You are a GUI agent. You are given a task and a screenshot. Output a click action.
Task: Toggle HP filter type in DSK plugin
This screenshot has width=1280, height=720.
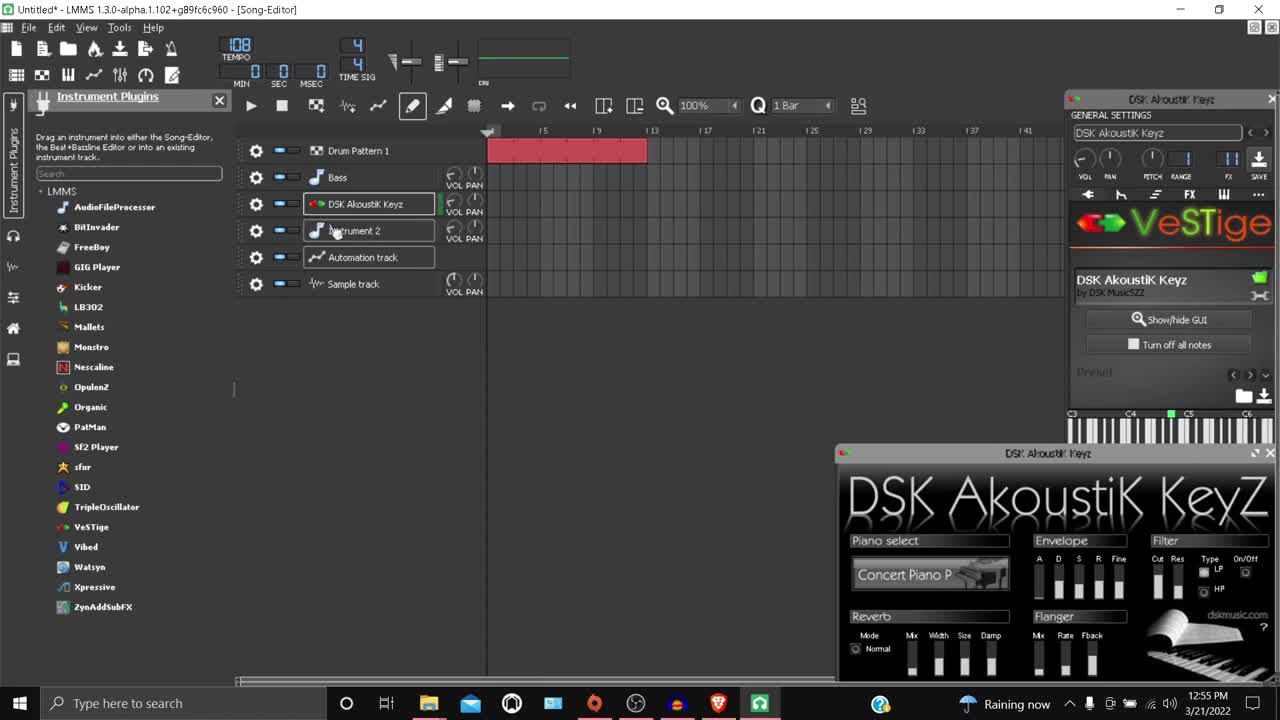pos(1204,590)
